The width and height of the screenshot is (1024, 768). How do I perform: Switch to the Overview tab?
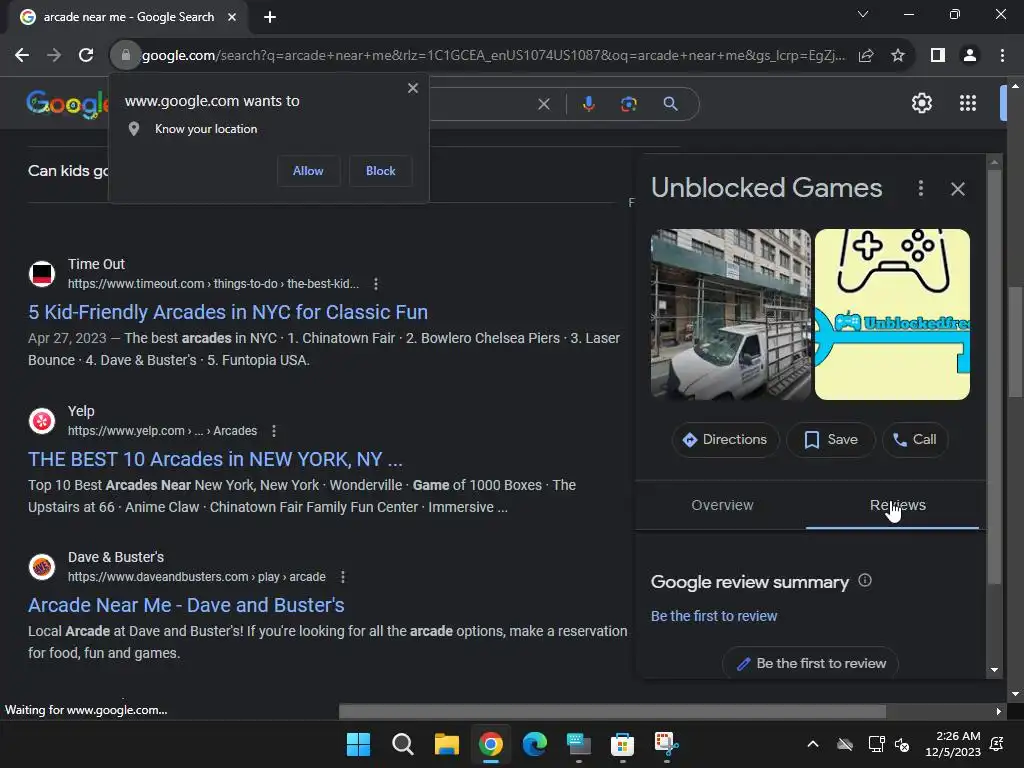click(x=722, y=505)
